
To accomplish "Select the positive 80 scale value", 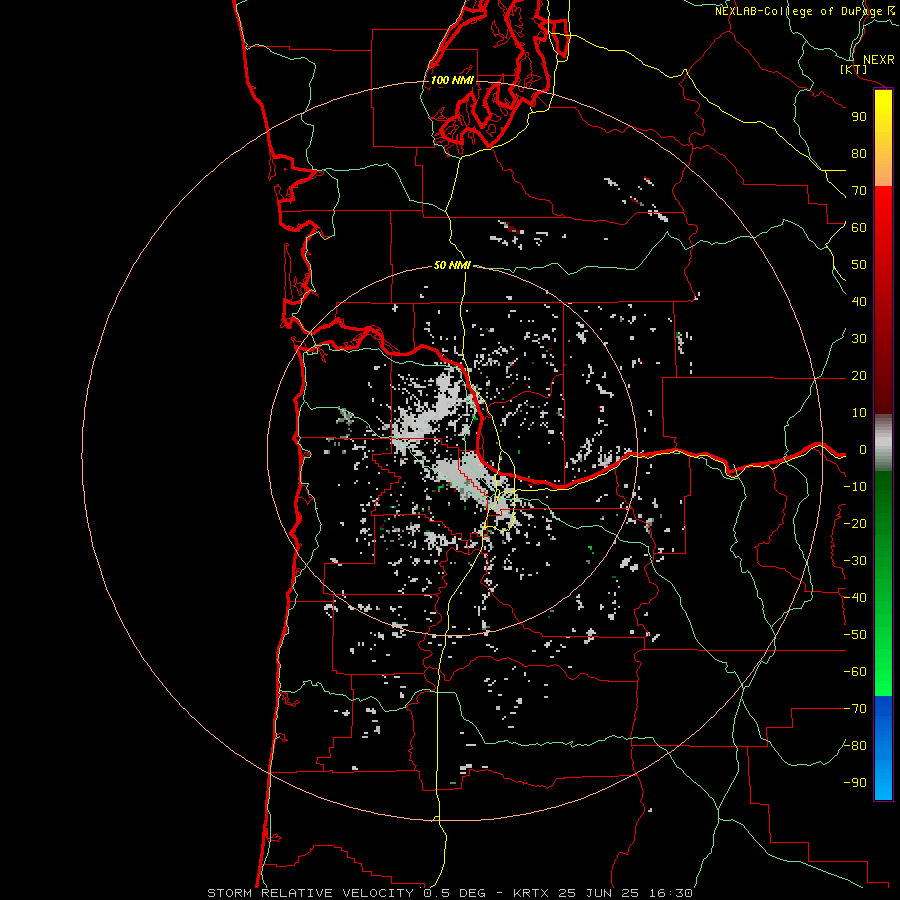I will 859,153.
